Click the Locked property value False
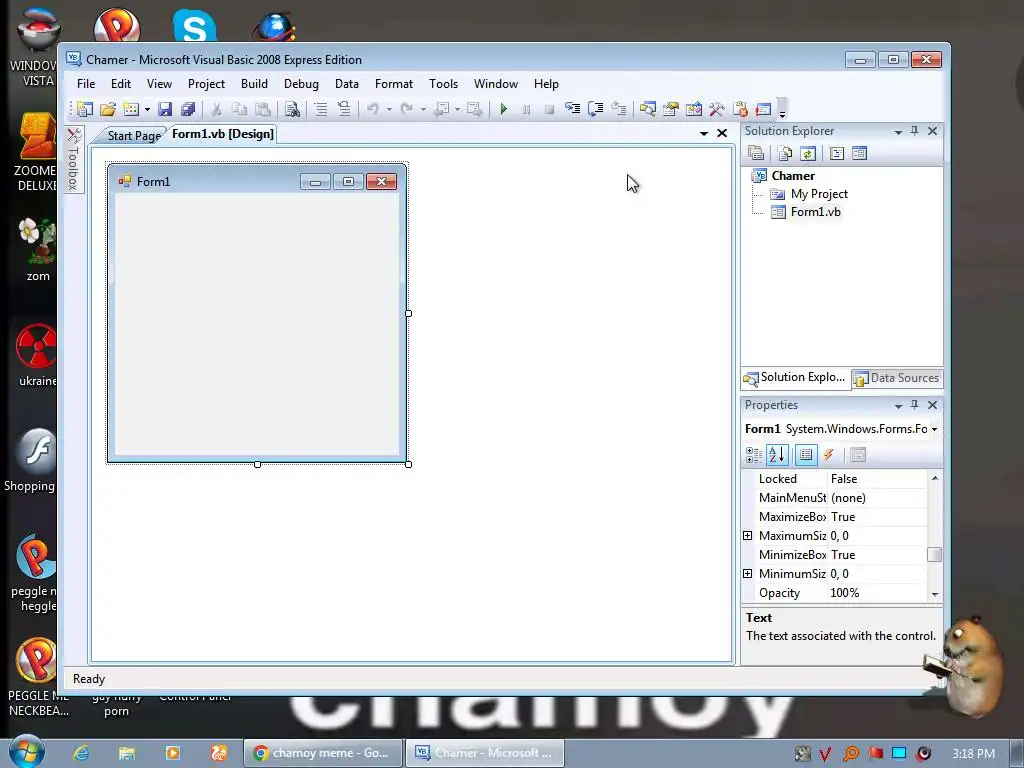This screenshot has width=1024, height=768. (877, 479)
